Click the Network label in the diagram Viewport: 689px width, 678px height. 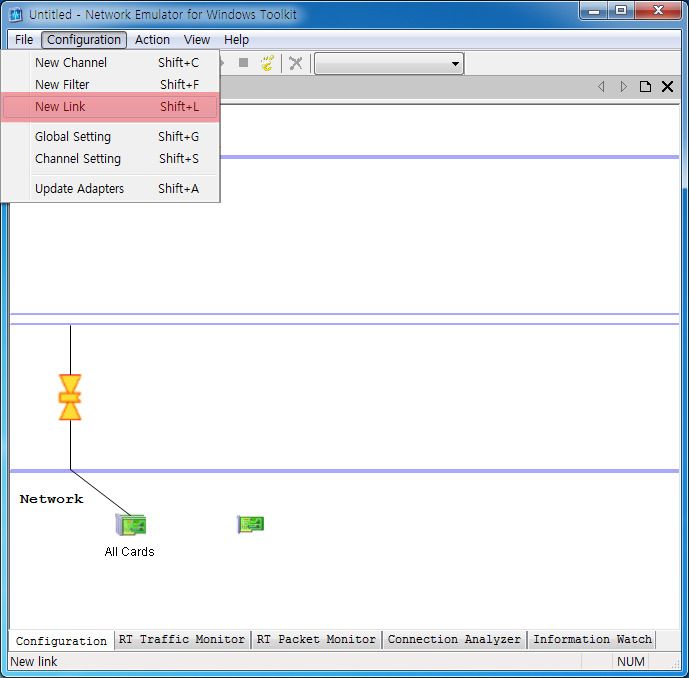tap(51, 499)
